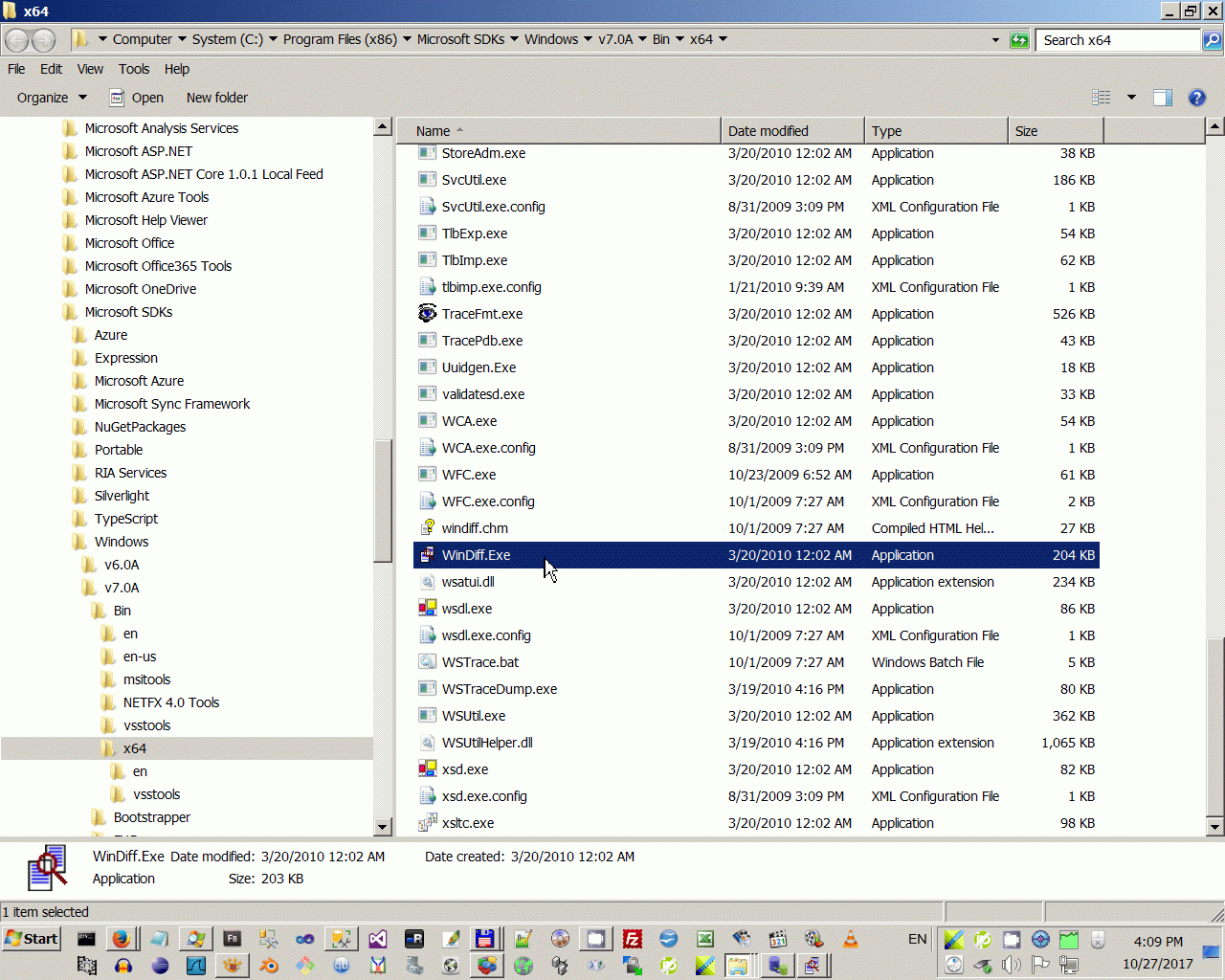Click the network tray icon
The image size is (1225, 980).
1069,965
